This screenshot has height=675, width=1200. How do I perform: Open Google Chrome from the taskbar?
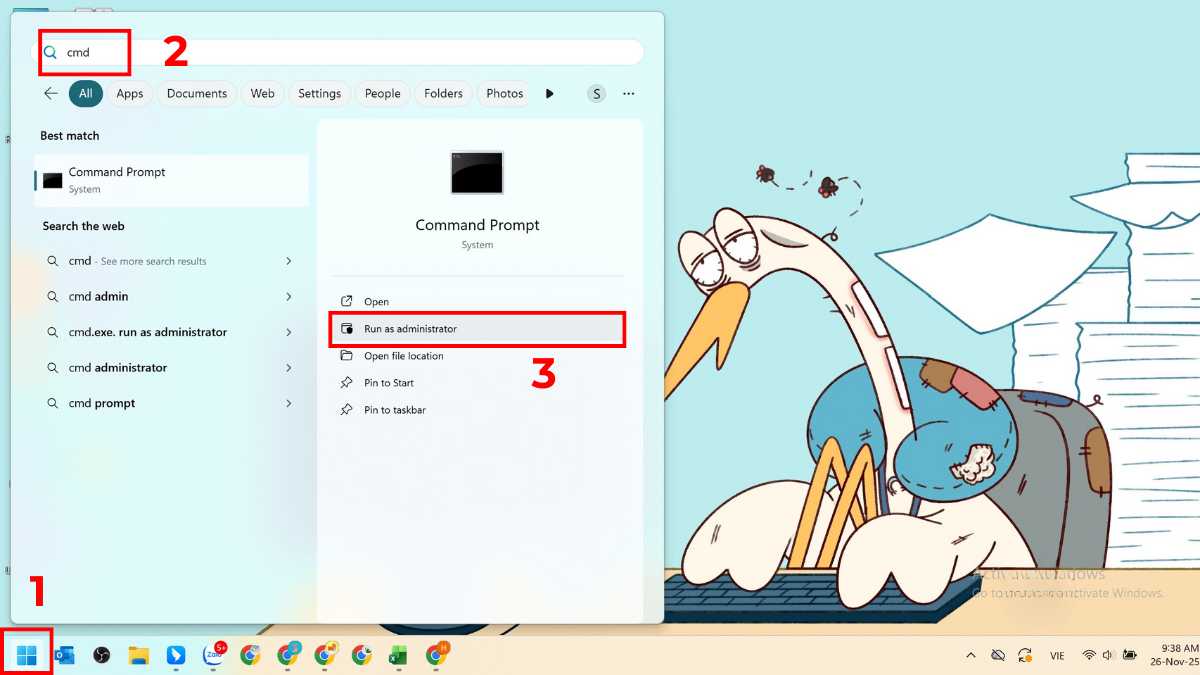(250, 653)
